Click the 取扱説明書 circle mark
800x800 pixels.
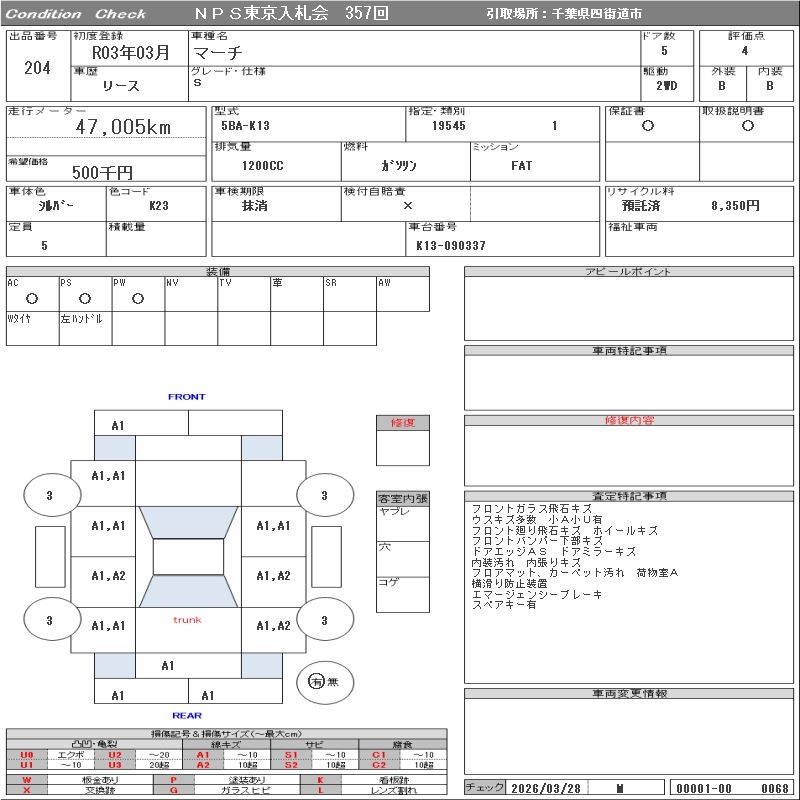click(x=747, y=126)
